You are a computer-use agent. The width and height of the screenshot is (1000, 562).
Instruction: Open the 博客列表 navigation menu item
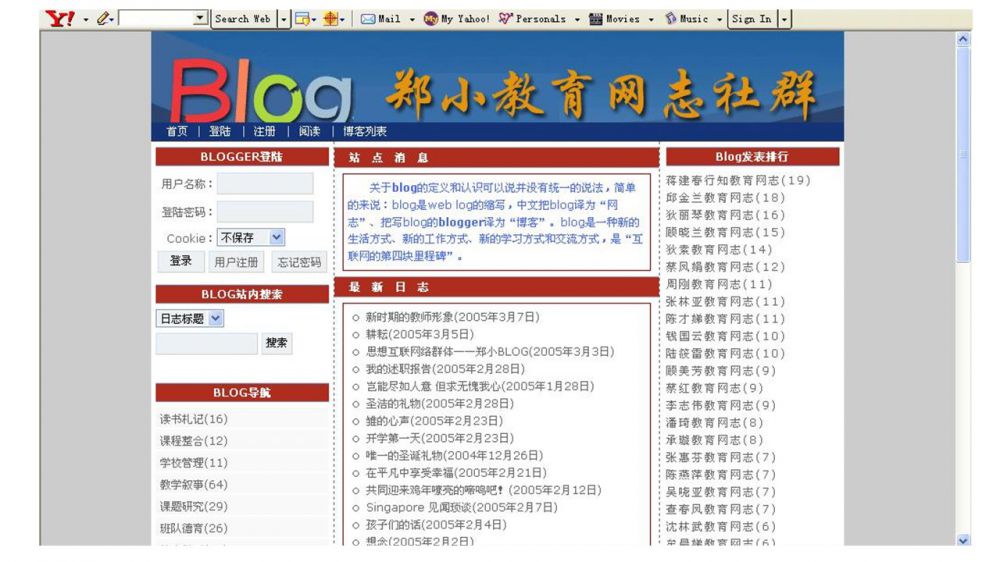(x=365, y=131)
